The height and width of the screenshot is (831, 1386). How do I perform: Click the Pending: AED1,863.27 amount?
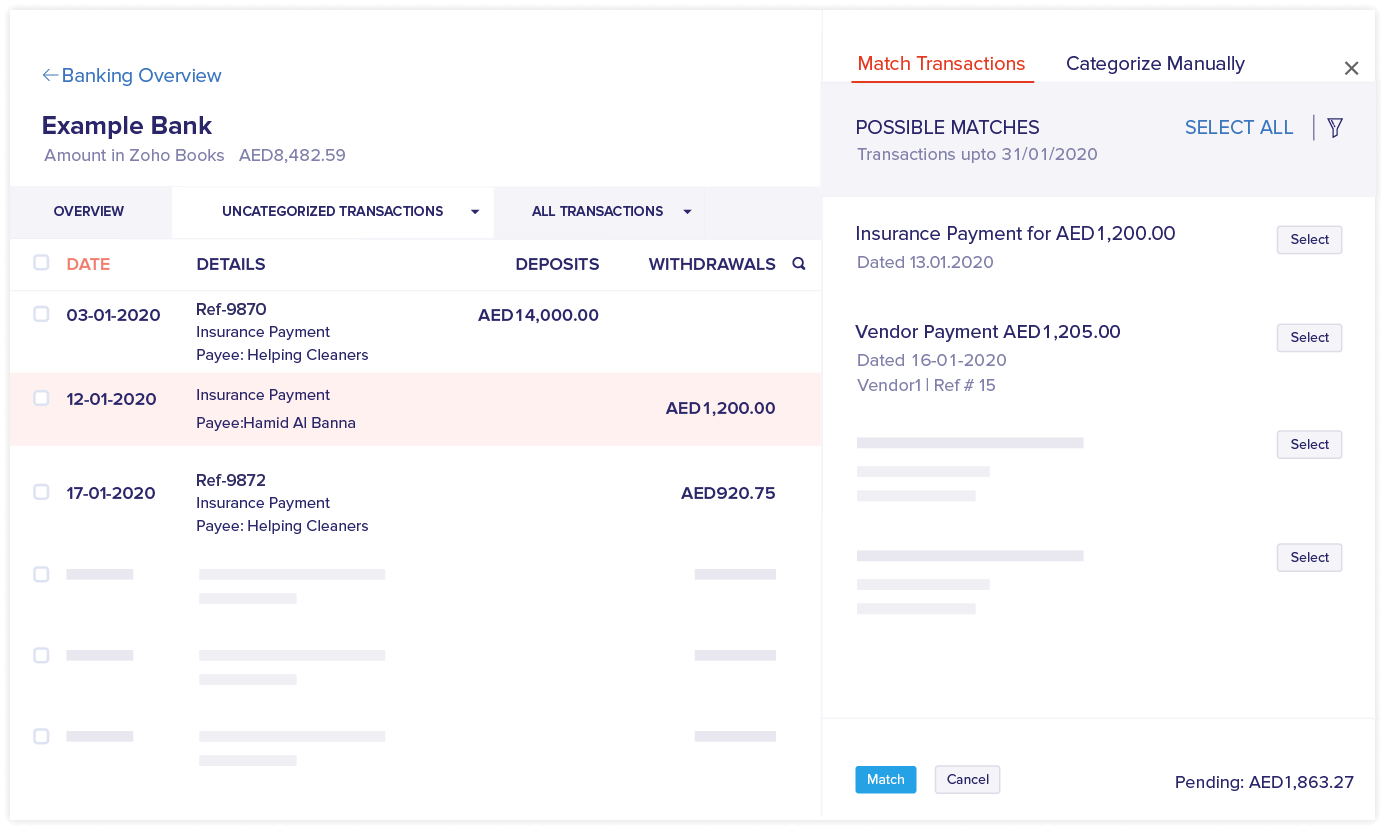(x=1264, y=782)
